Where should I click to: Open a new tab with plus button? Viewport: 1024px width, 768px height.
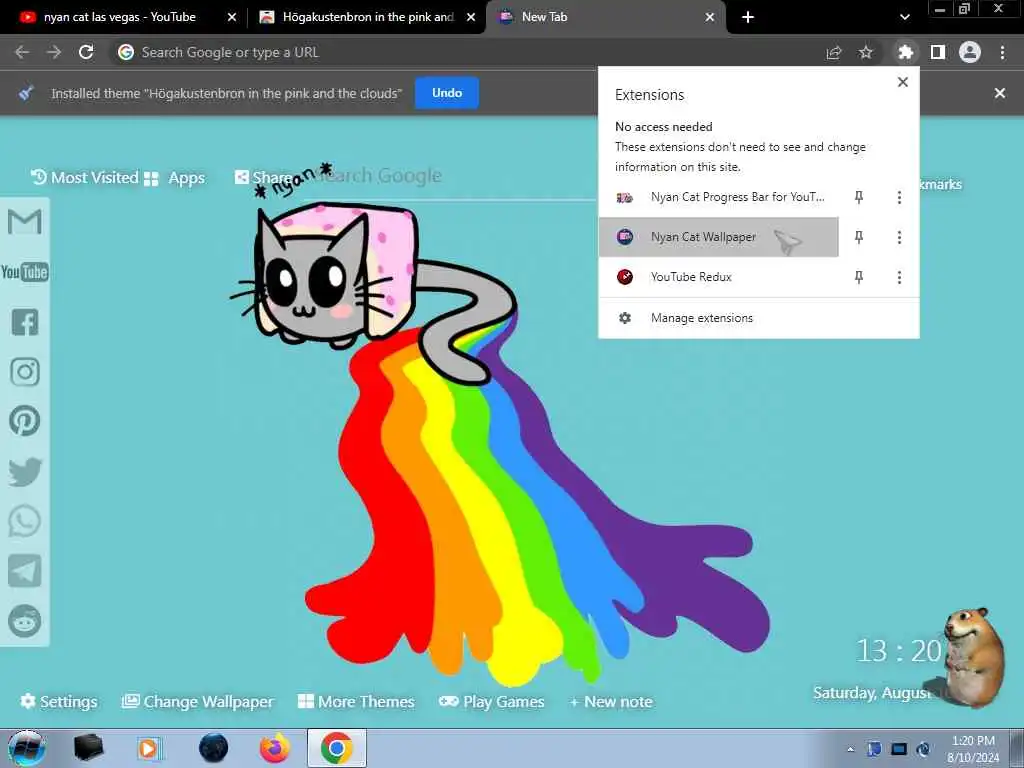[x=748, y=17]
